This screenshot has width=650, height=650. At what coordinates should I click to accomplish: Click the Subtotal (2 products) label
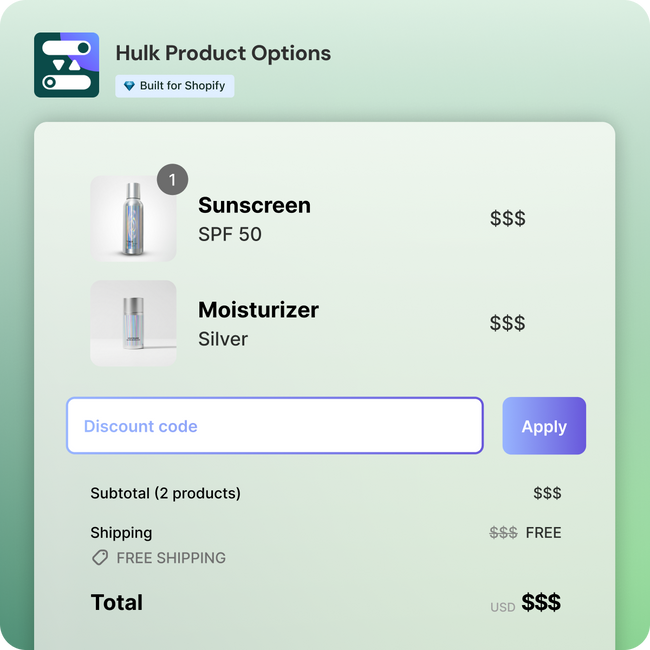point(165,493)
